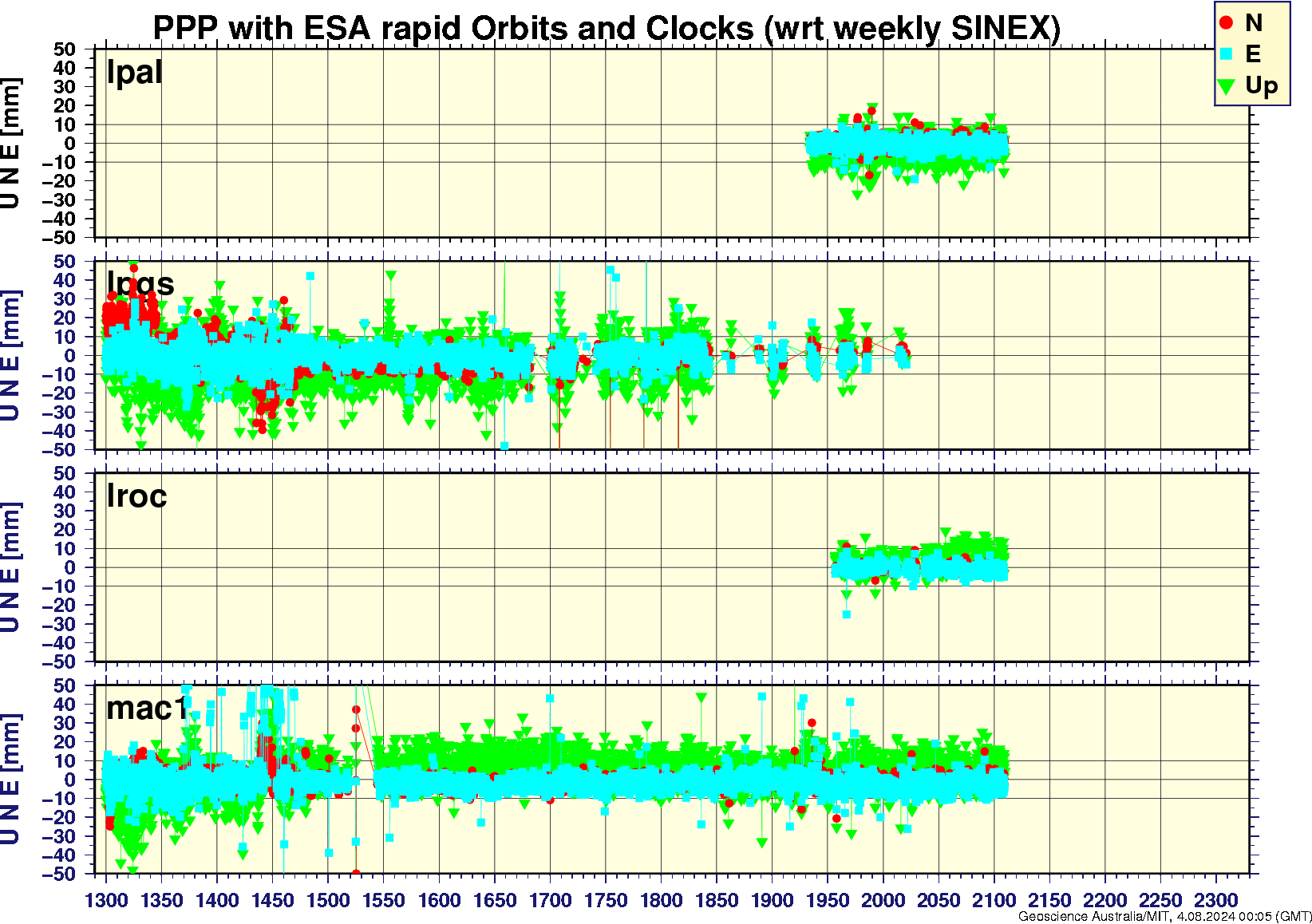Click the 'U N E [mm]' axis label of lroc panel
This screenshot has height=924, width=1312.
tap(10, 567)
